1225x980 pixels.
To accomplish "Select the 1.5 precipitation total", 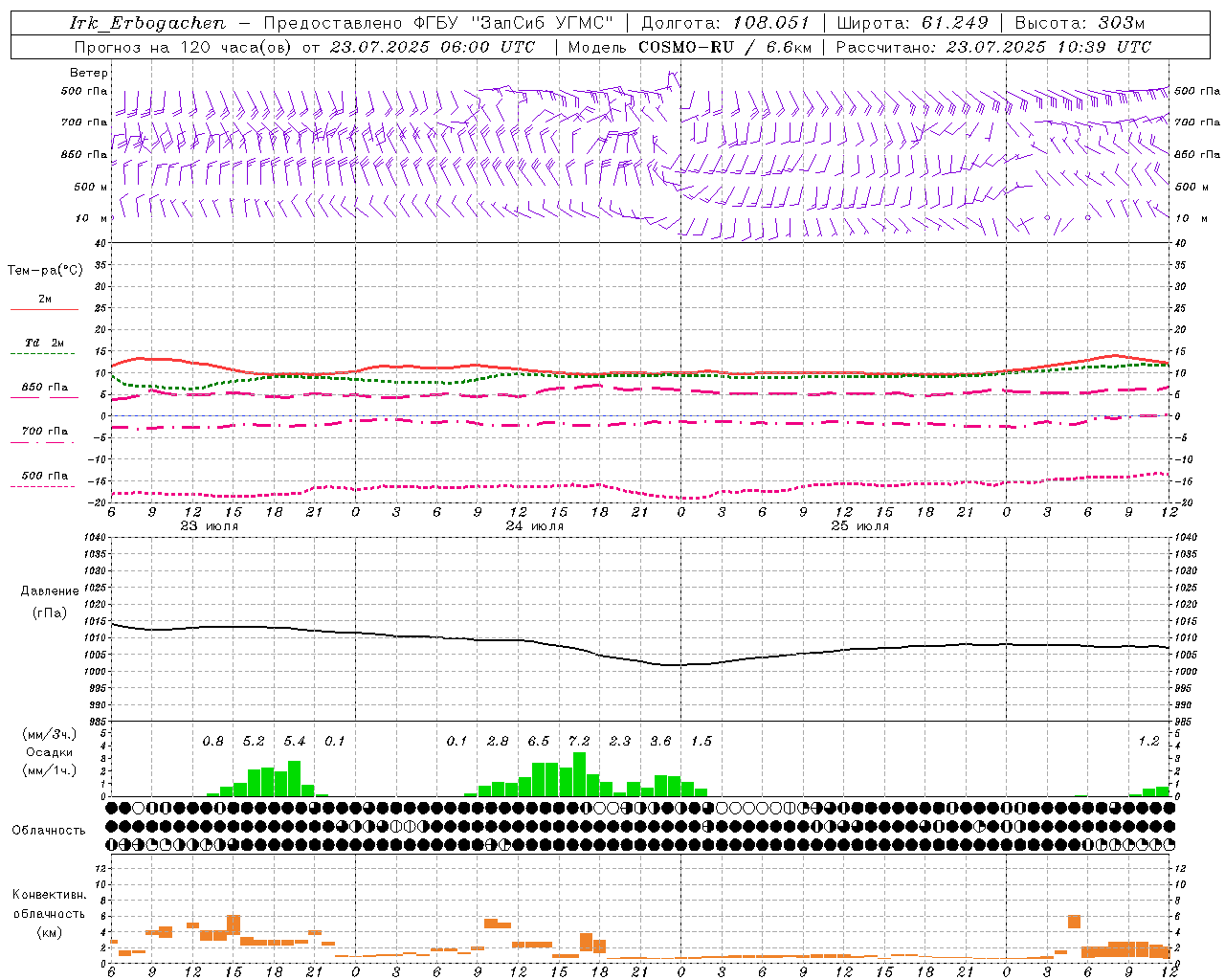I will point(702,741).
